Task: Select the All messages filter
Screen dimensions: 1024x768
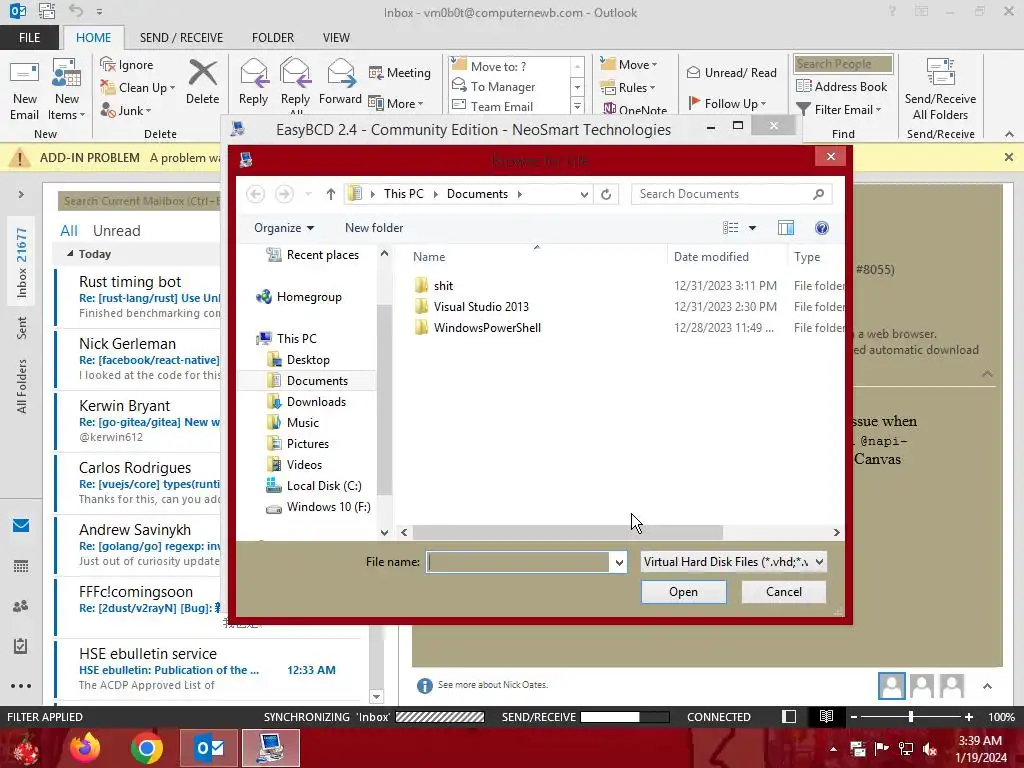Action: 69,231
